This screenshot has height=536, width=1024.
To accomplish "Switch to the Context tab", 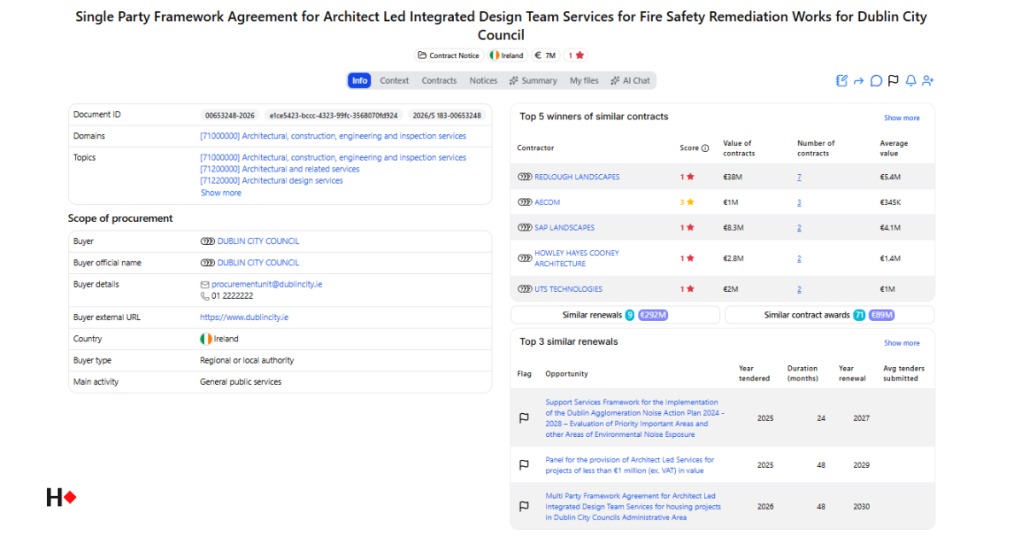I will (x=394, y=81).
